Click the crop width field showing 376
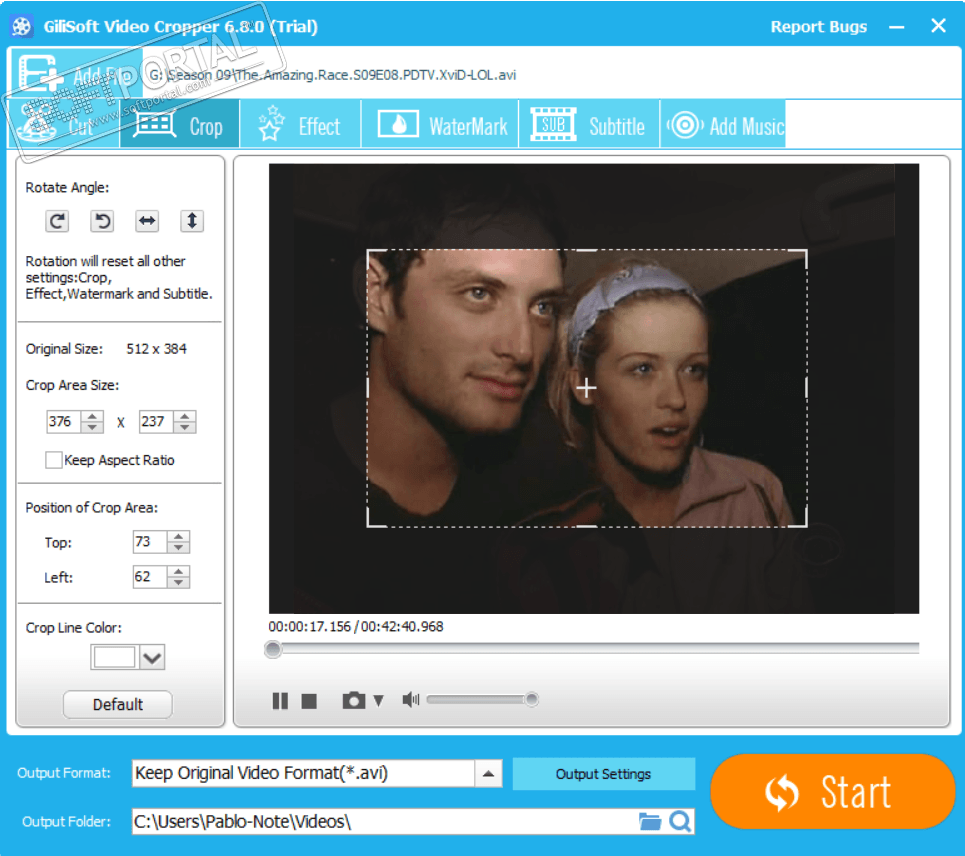Screen dimensions: 965x856 [x=64, y=422]
